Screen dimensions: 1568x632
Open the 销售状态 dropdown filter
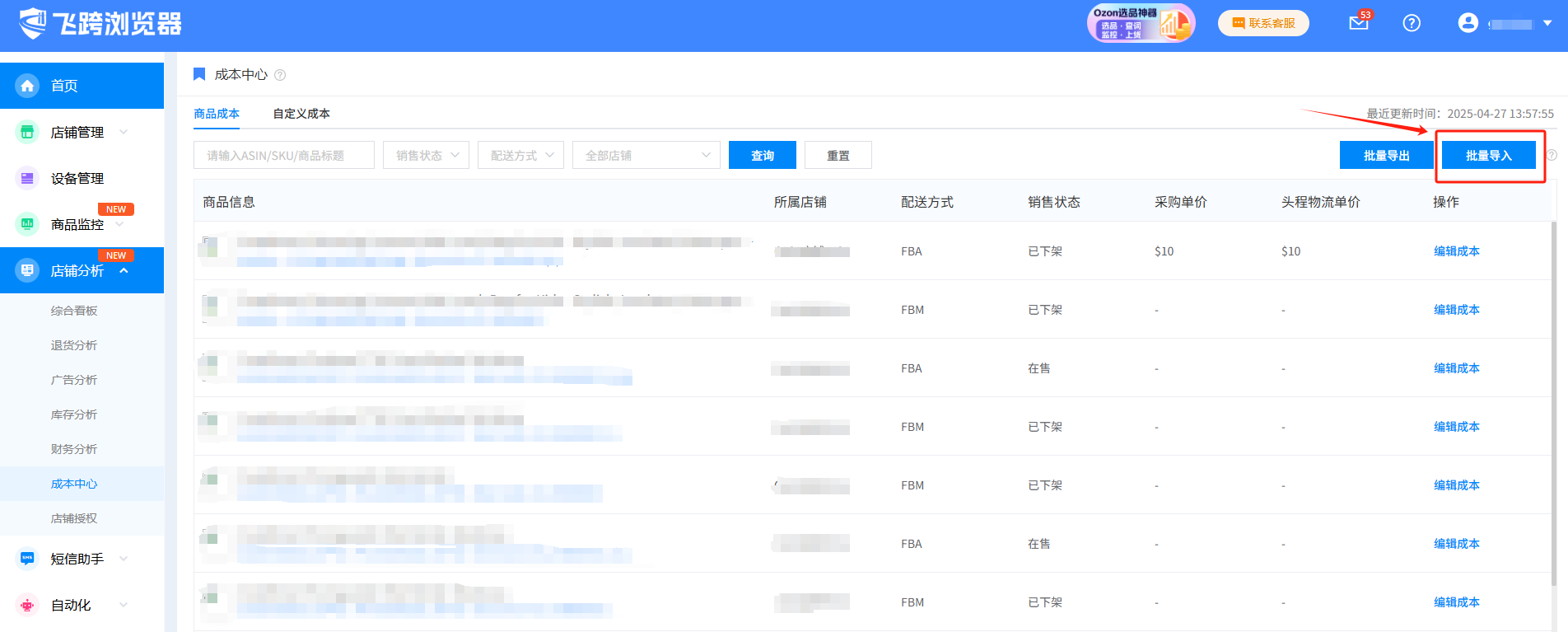click(426, 155)
